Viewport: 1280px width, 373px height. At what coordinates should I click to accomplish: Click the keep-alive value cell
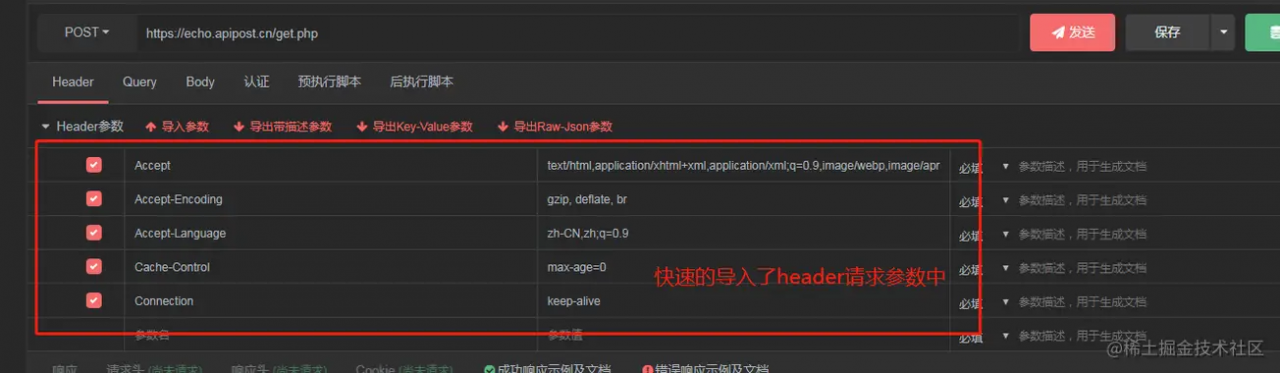pos(744,301)
